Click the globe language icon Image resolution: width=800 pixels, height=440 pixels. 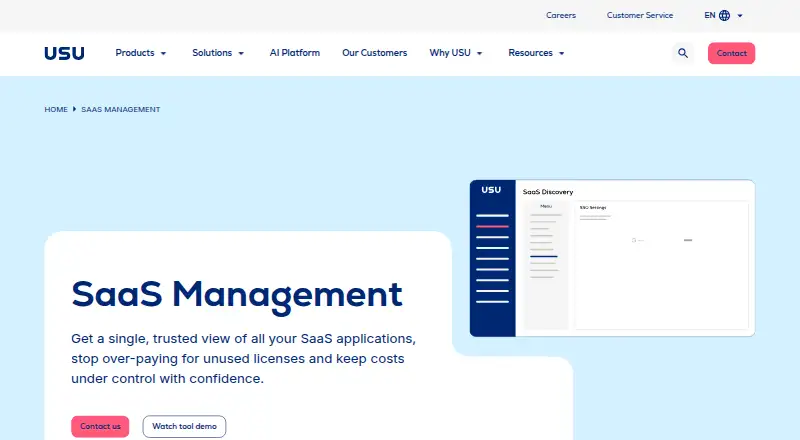coord(724,15)
